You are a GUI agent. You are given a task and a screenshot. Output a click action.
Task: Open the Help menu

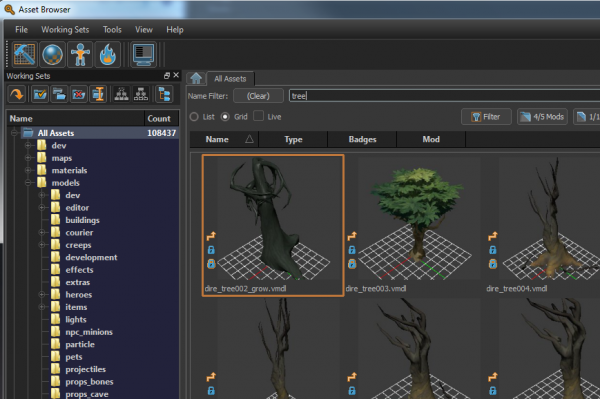(175, 29)
